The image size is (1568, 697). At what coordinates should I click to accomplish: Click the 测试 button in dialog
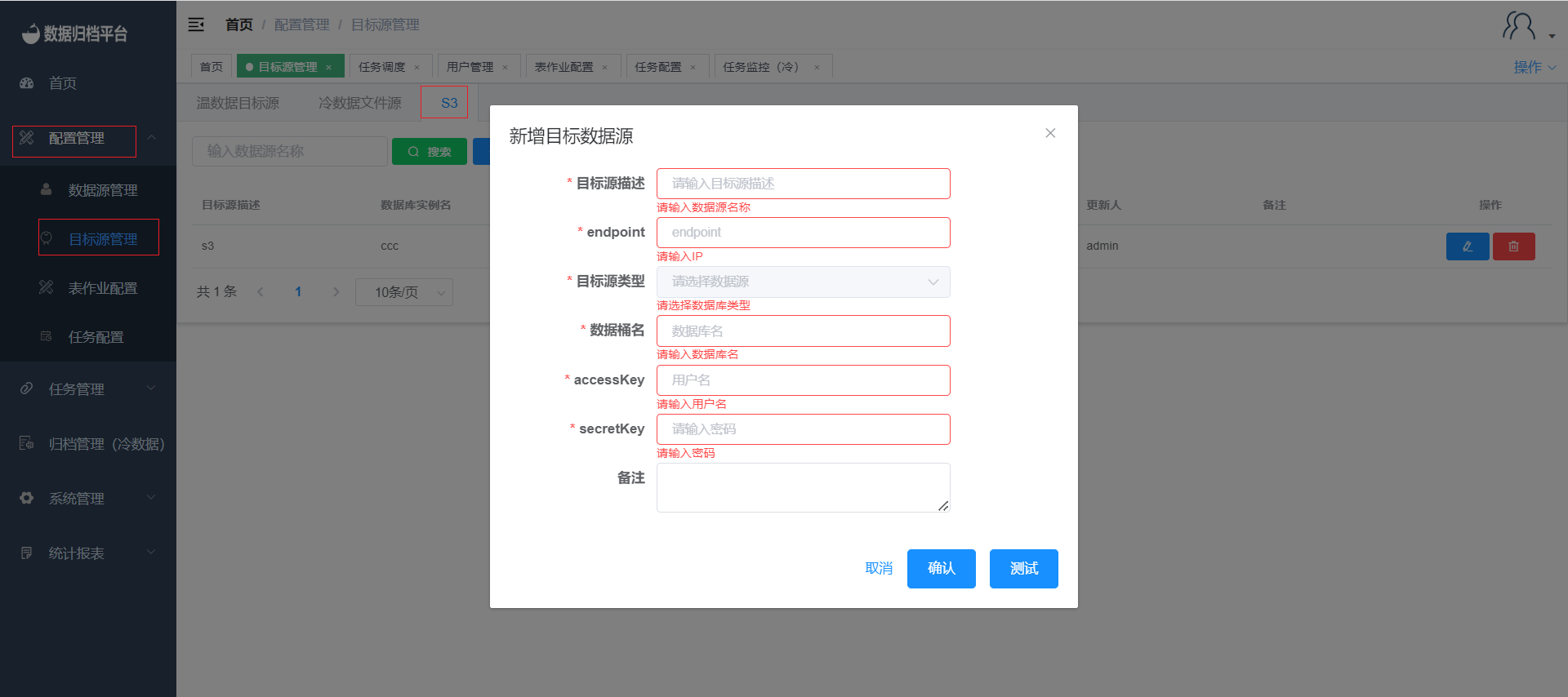point(1024,569)
